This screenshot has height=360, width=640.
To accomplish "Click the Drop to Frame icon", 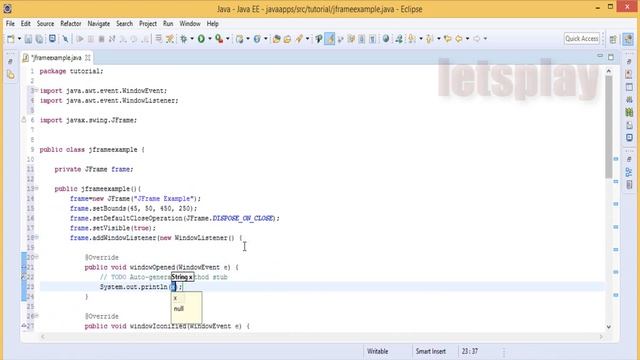I will 158,39.
